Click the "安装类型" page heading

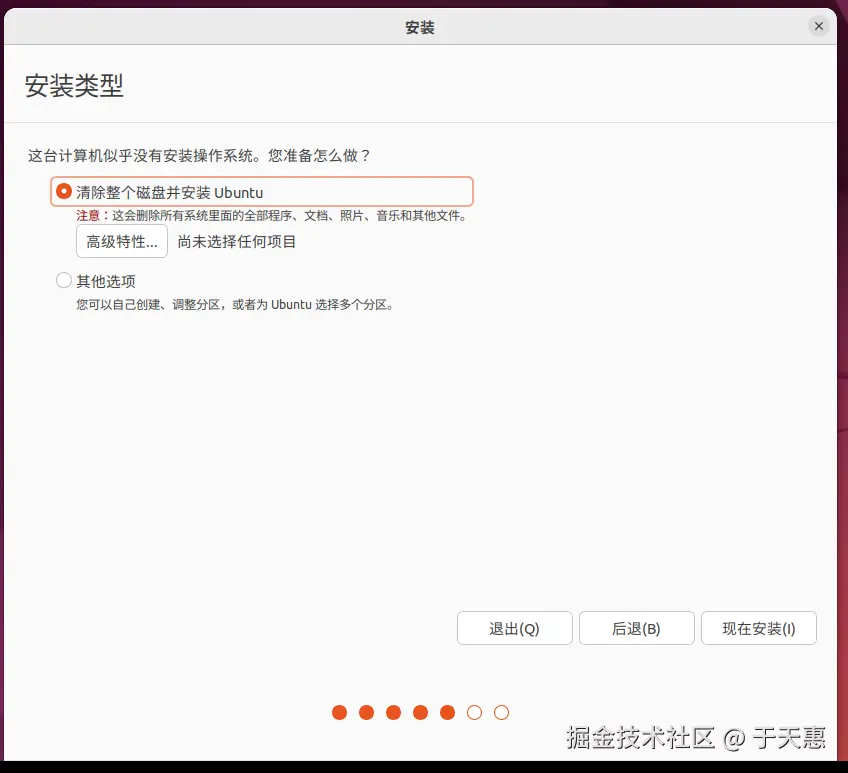74,85
